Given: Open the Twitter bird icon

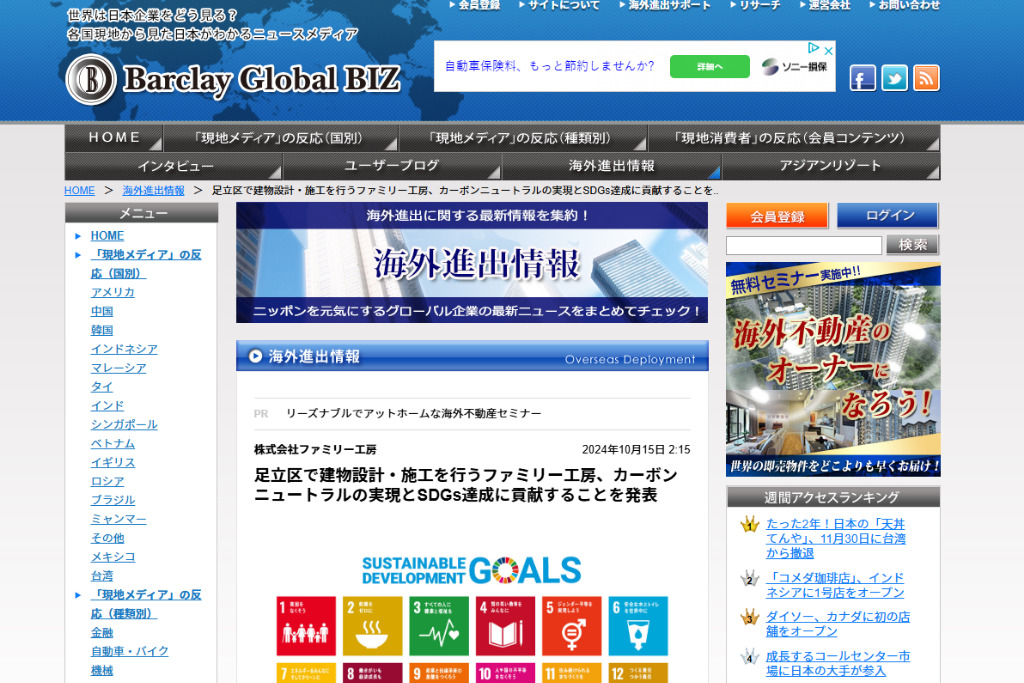Looking at the screenshot, I should pos(894,78).
